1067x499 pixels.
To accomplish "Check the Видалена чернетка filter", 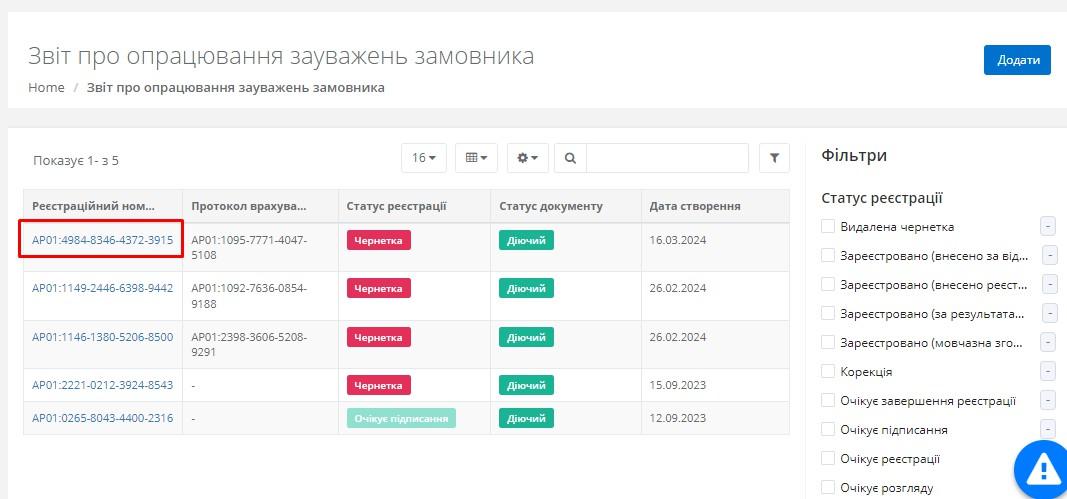I will click(x=828, y=227).
